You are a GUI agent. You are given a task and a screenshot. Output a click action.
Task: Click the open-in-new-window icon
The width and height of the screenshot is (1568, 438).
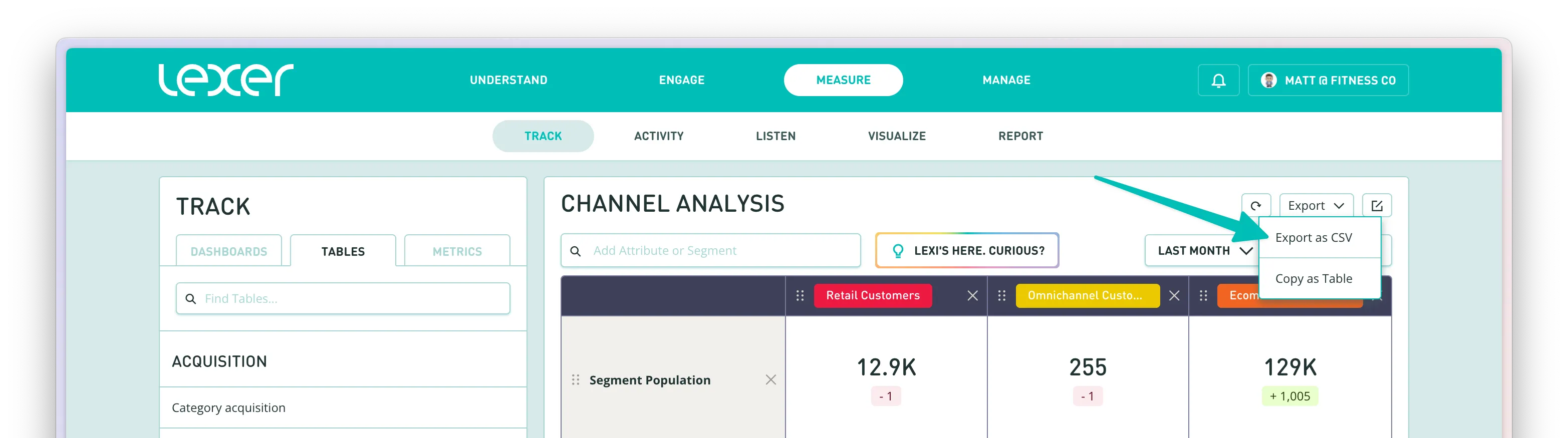coord(1377,206)
